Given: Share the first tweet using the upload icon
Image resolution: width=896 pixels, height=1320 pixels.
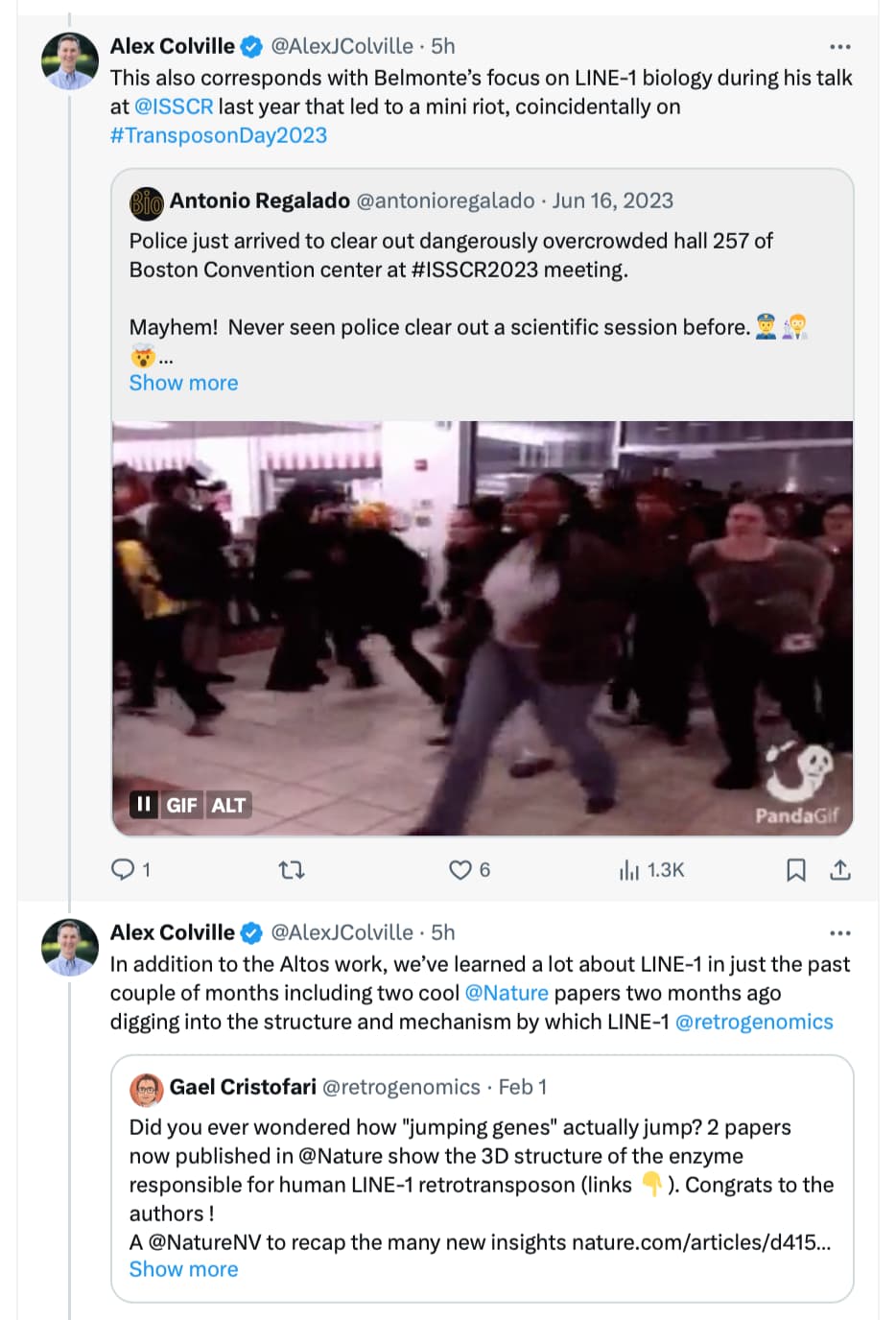Looking at the screenshot, I should pyautogui.click(x=840, y=869).
